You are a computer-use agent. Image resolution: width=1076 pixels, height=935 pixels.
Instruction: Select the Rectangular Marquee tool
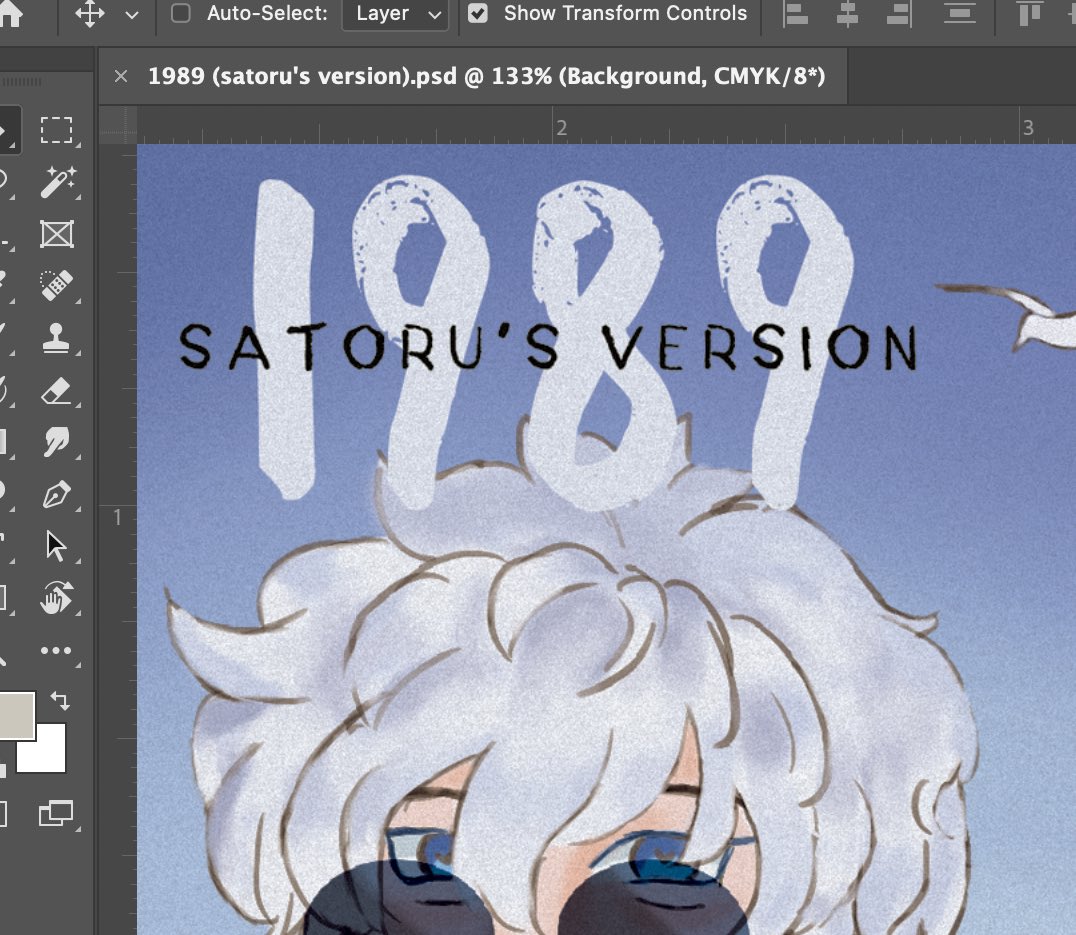[x=56, y=130]
